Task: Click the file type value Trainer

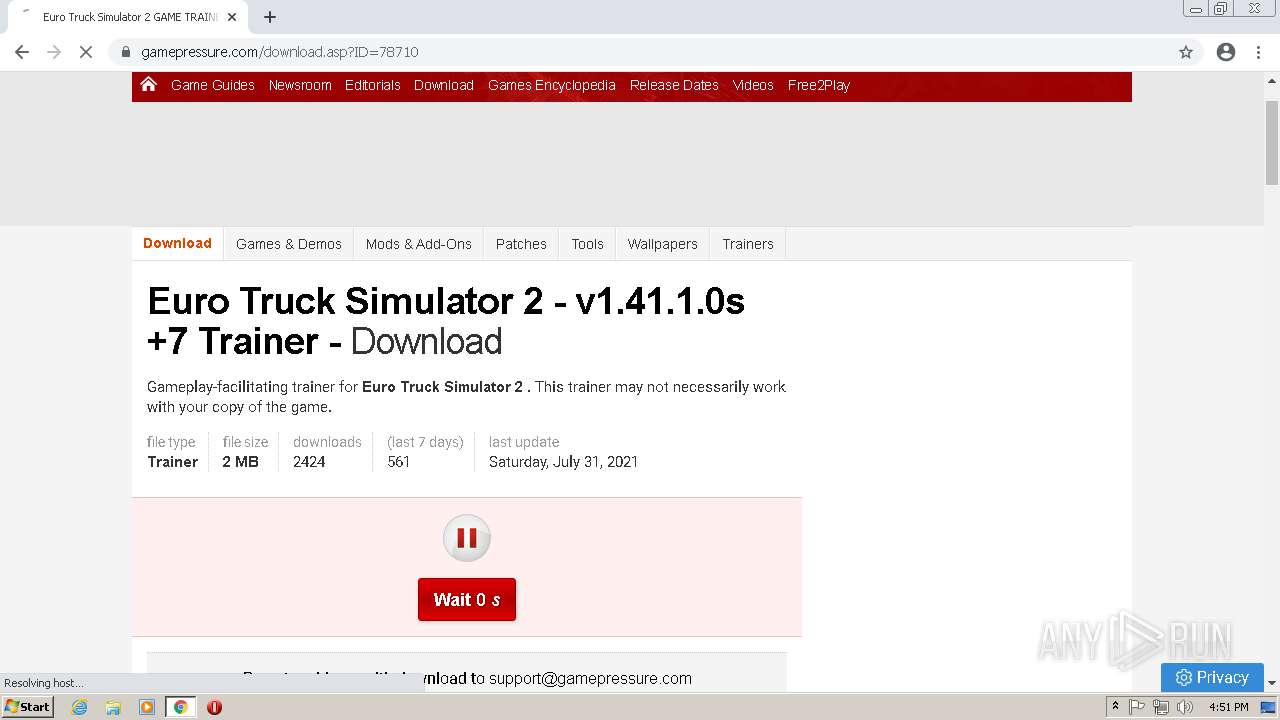Action: pyautogui.click(x=173, y=462)
